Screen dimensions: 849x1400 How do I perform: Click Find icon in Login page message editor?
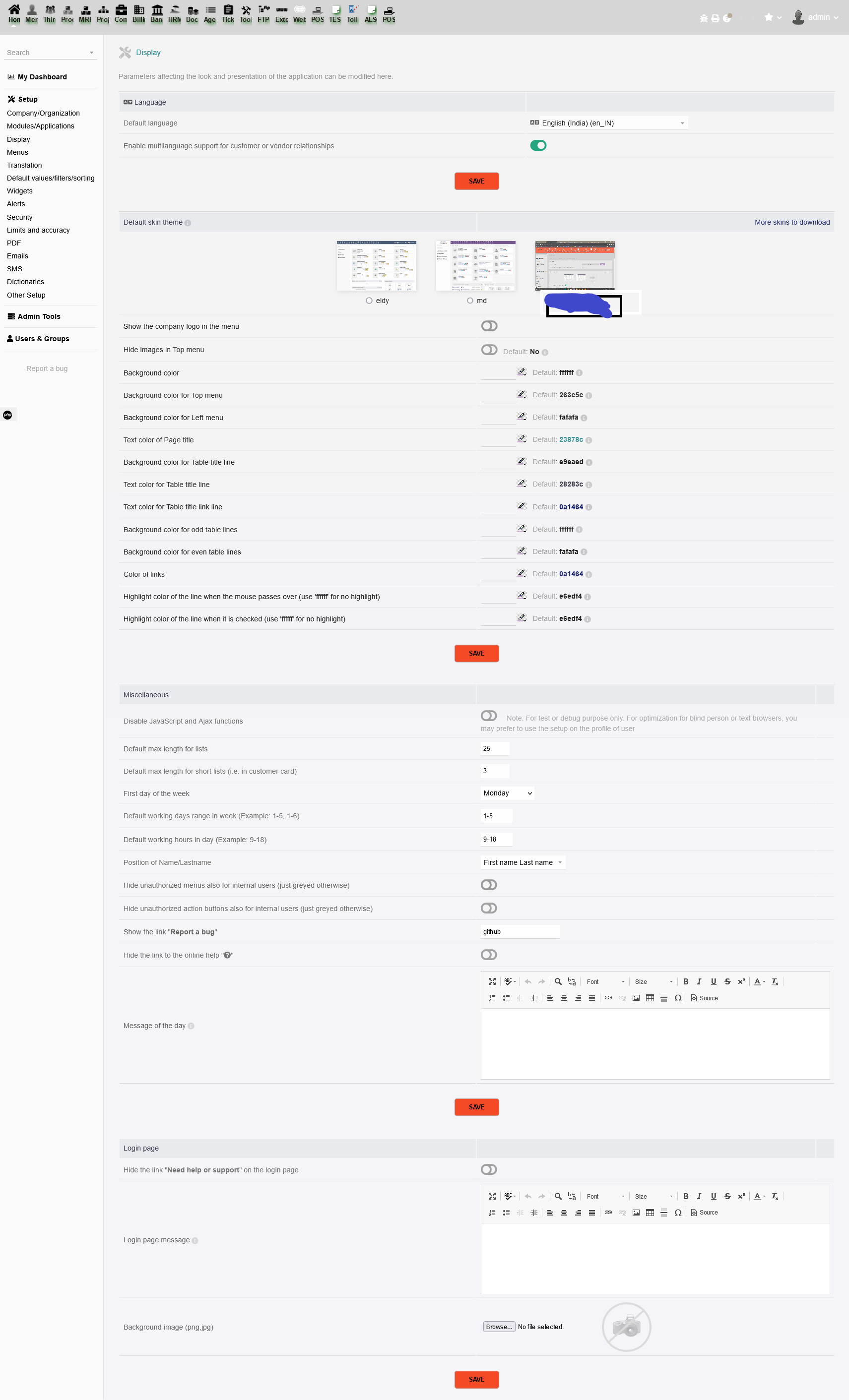coord(558,1196)
